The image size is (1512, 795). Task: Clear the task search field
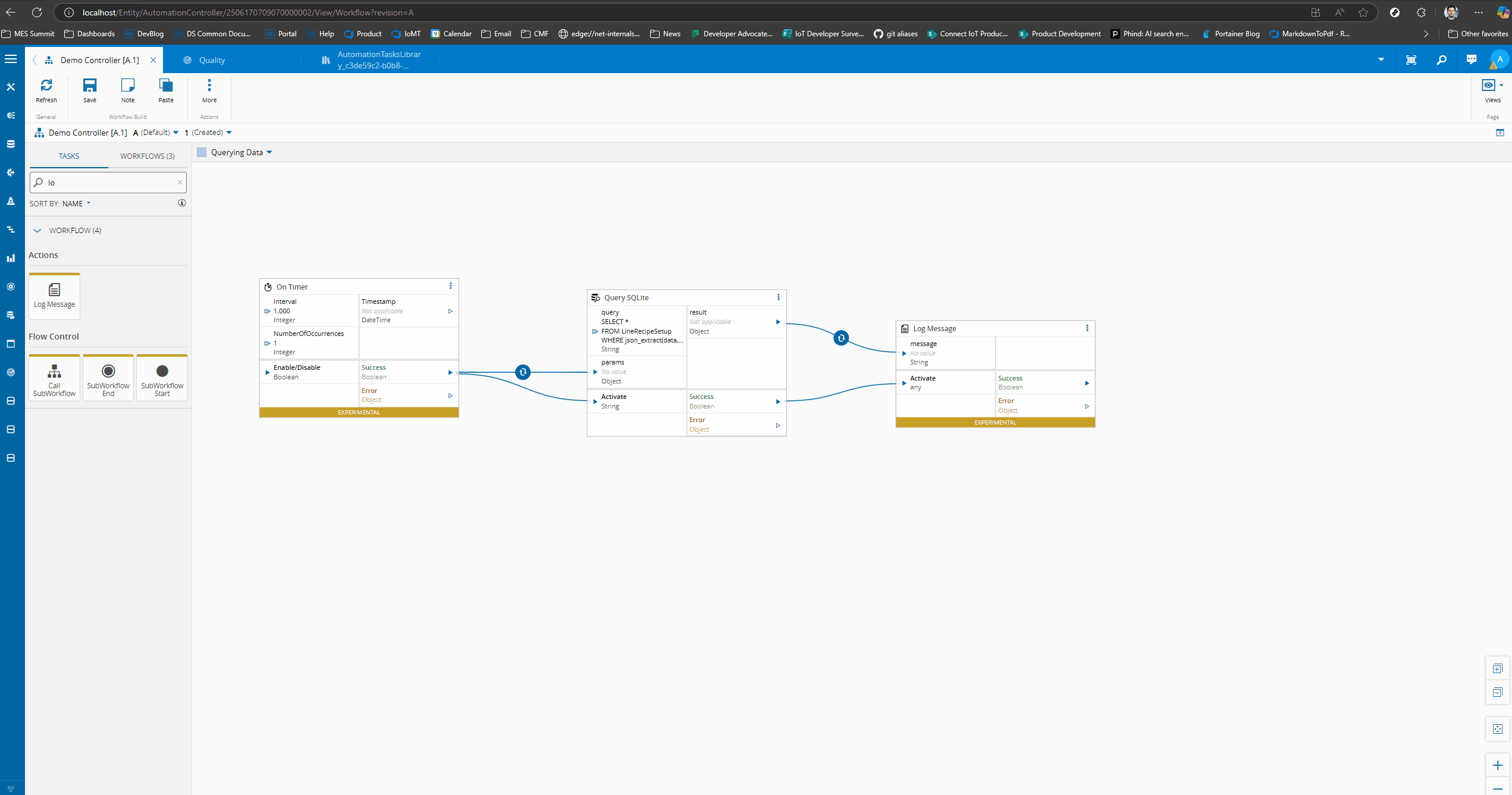pos(180,182)
